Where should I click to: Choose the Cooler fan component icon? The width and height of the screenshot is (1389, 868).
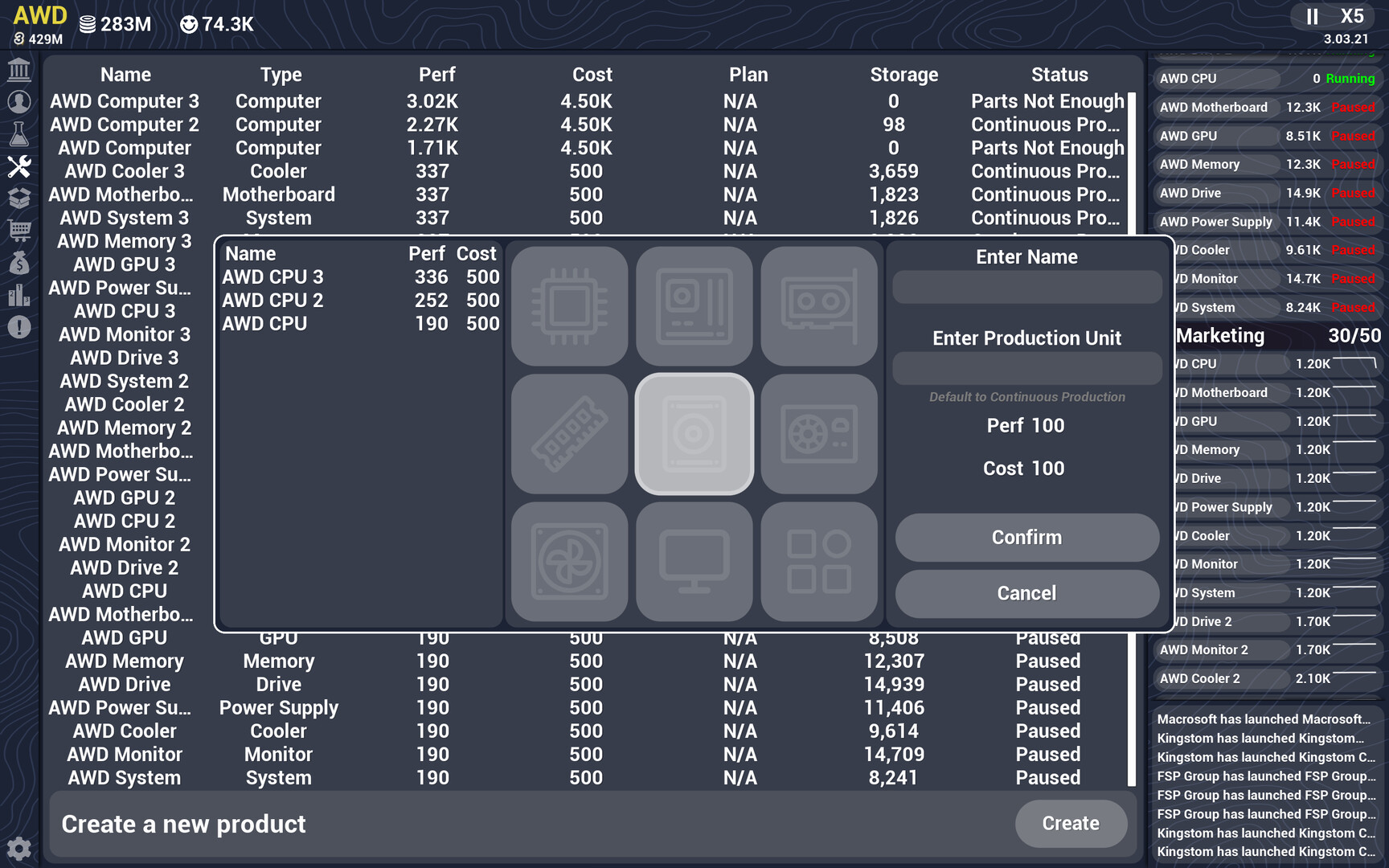569,561
